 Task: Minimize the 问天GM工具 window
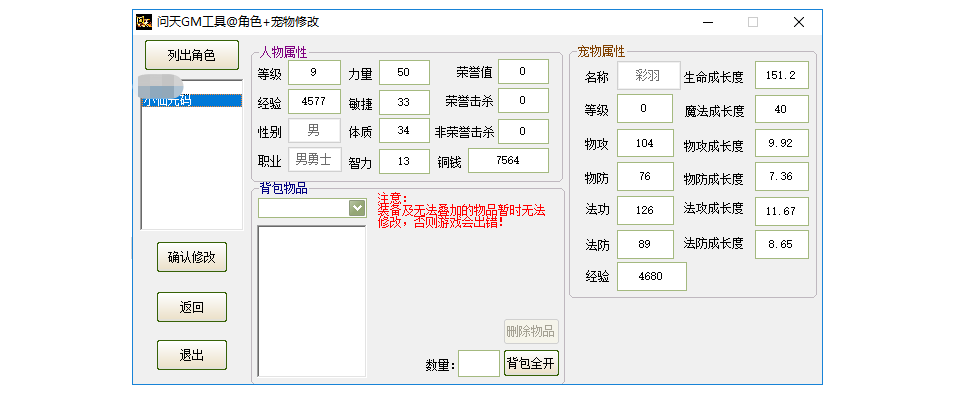pos(708,22)
